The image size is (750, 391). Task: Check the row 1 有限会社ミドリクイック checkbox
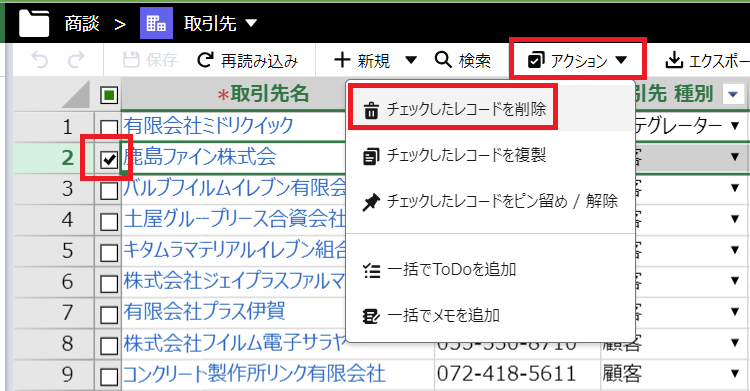109,128
